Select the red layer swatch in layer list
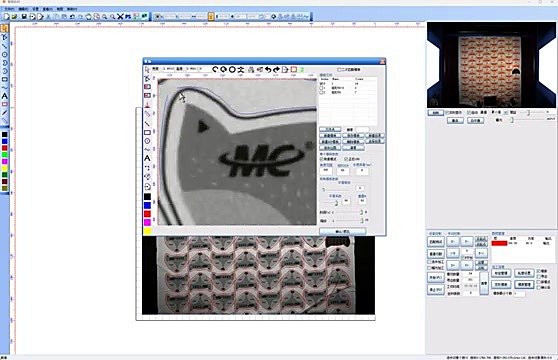The width and height of the screenshot is (558, 360). (x=499, y=243)
